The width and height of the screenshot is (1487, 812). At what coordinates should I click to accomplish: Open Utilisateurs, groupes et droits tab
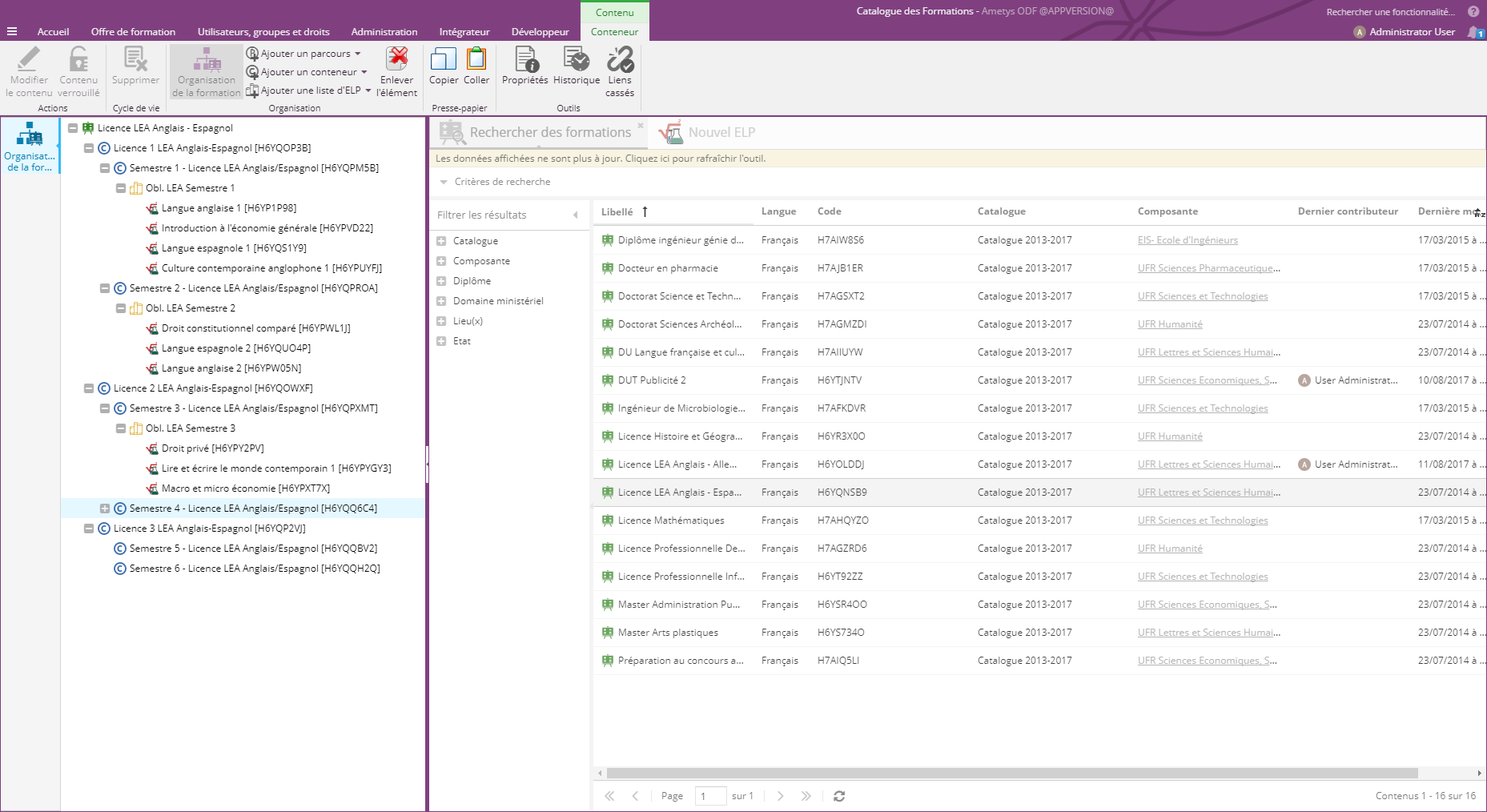pos(263,32)
